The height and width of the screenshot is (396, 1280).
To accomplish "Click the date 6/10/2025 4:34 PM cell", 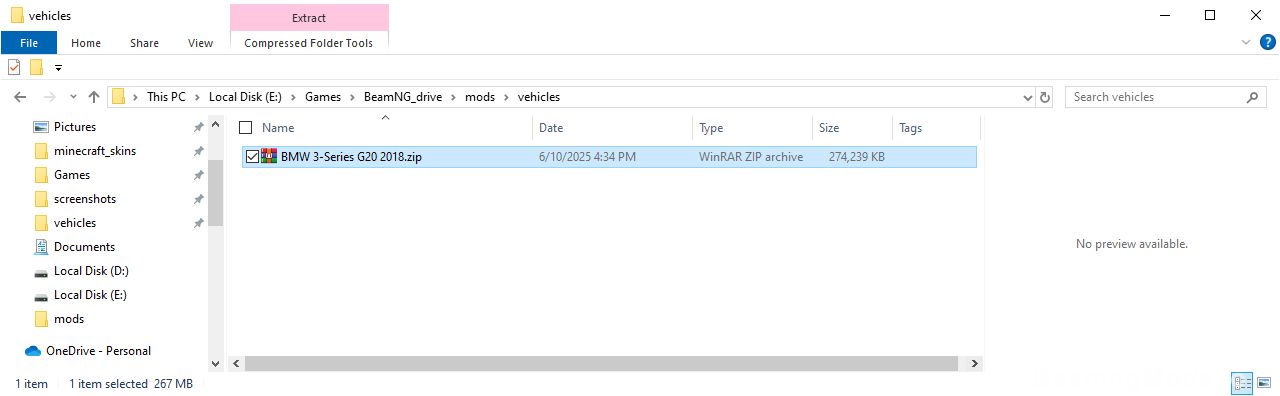I will coord(587,157).
